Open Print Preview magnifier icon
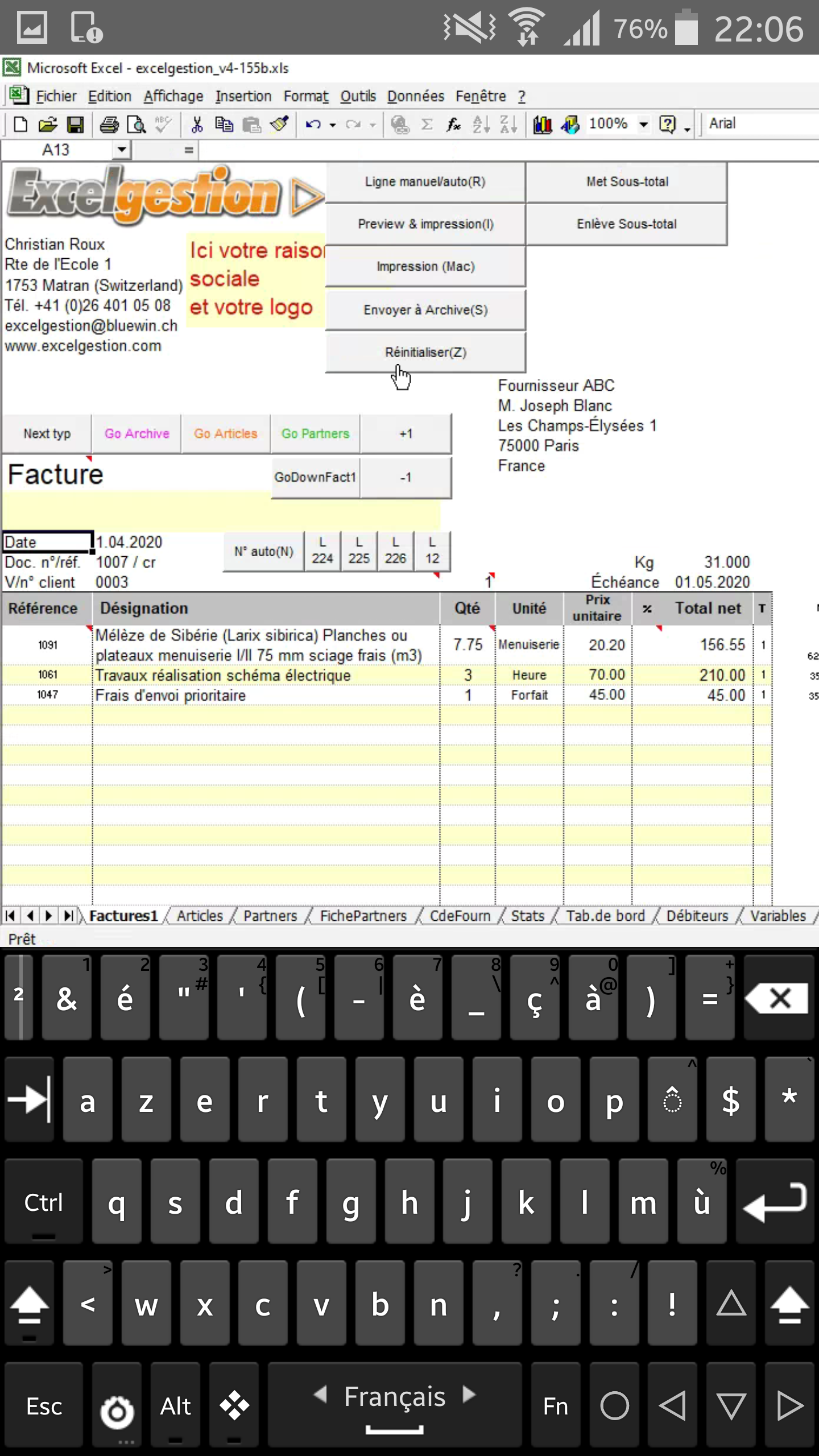Image resolution: width=819 pixels, height=1456 pixels. (x=136, y=124)
